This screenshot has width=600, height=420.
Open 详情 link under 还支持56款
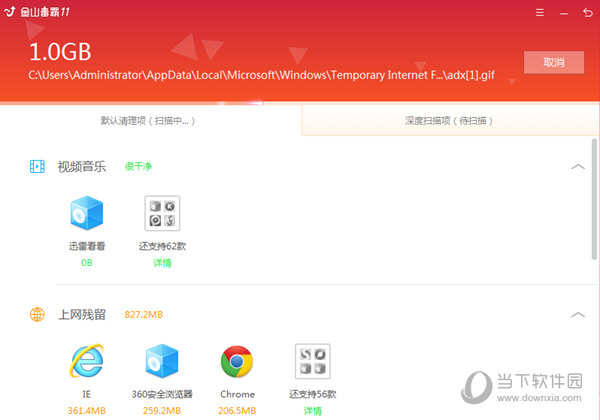coord(312,410)
